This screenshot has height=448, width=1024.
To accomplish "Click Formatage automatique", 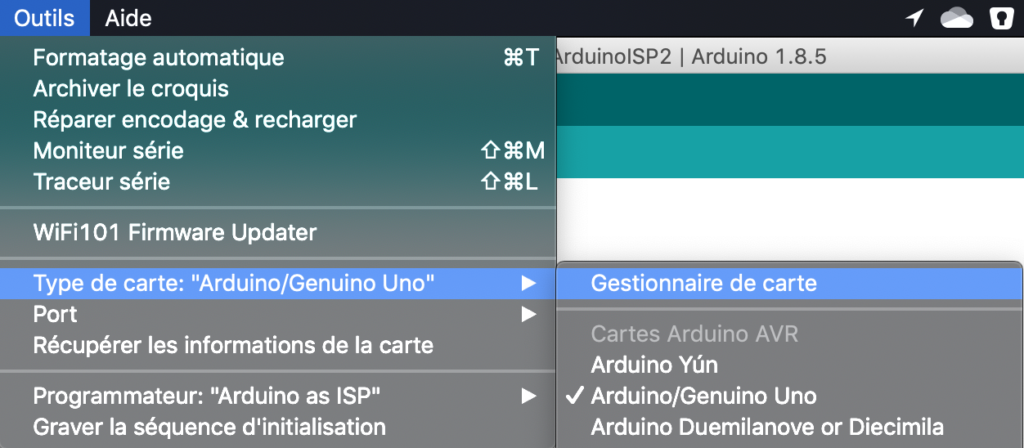I will point(158,58).
